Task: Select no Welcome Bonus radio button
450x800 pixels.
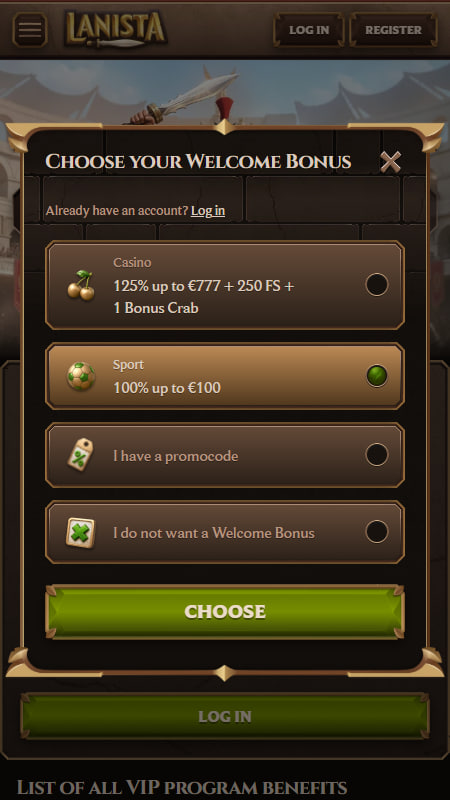Action: (377, 532)
